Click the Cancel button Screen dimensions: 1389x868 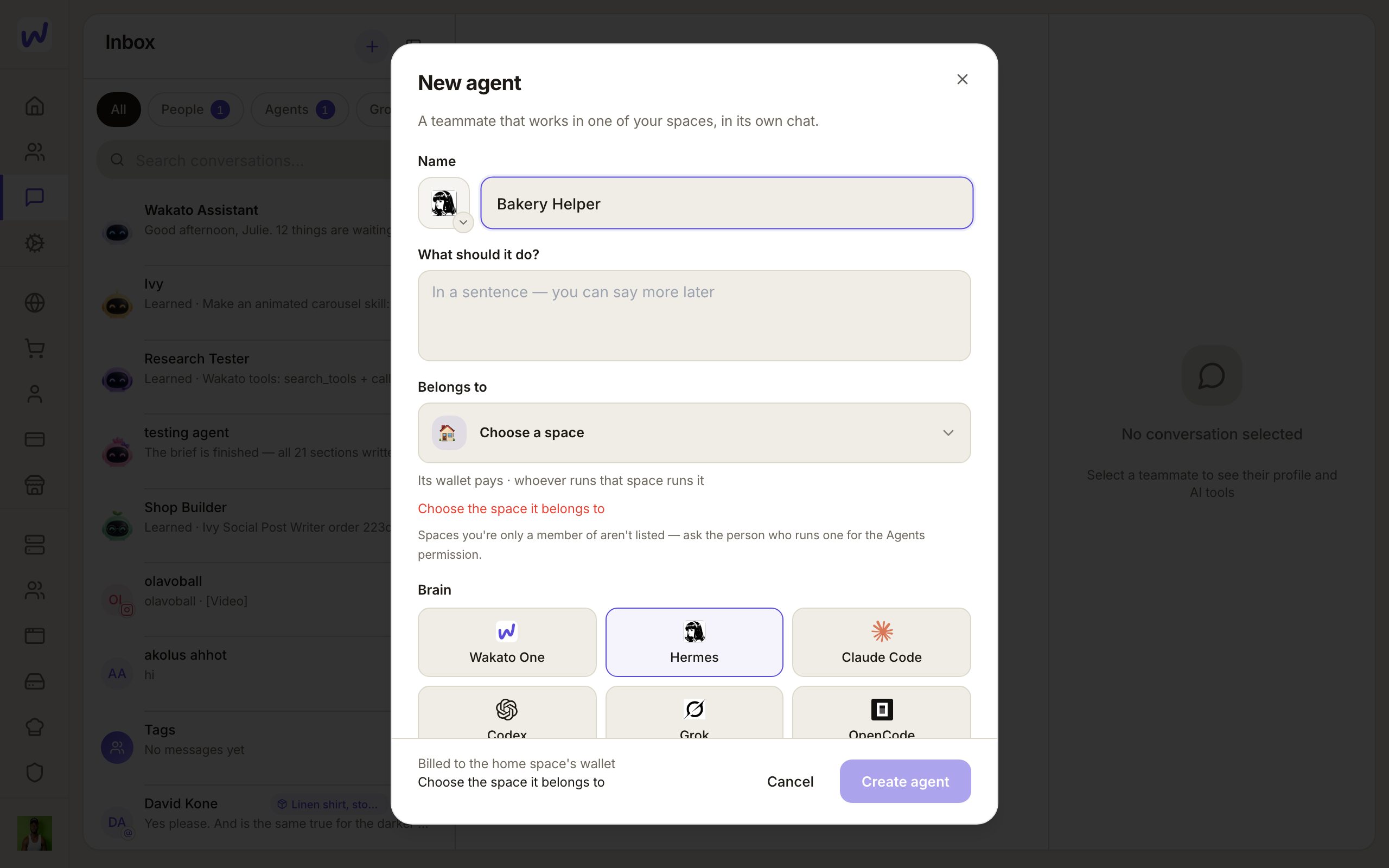click(790, 781)
